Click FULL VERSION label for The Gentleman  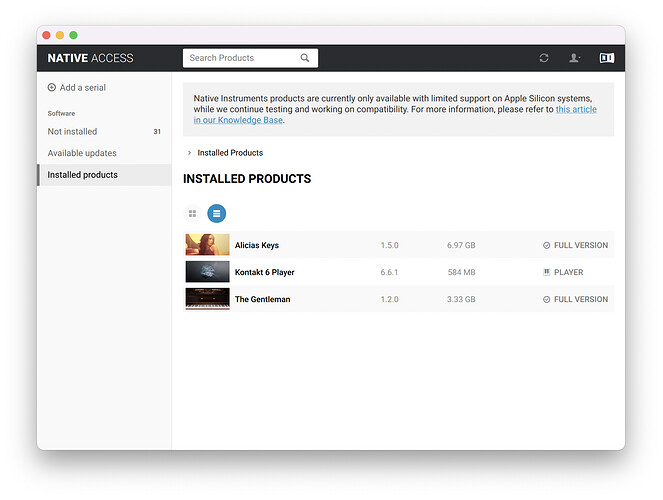click(x=581, y=299)
